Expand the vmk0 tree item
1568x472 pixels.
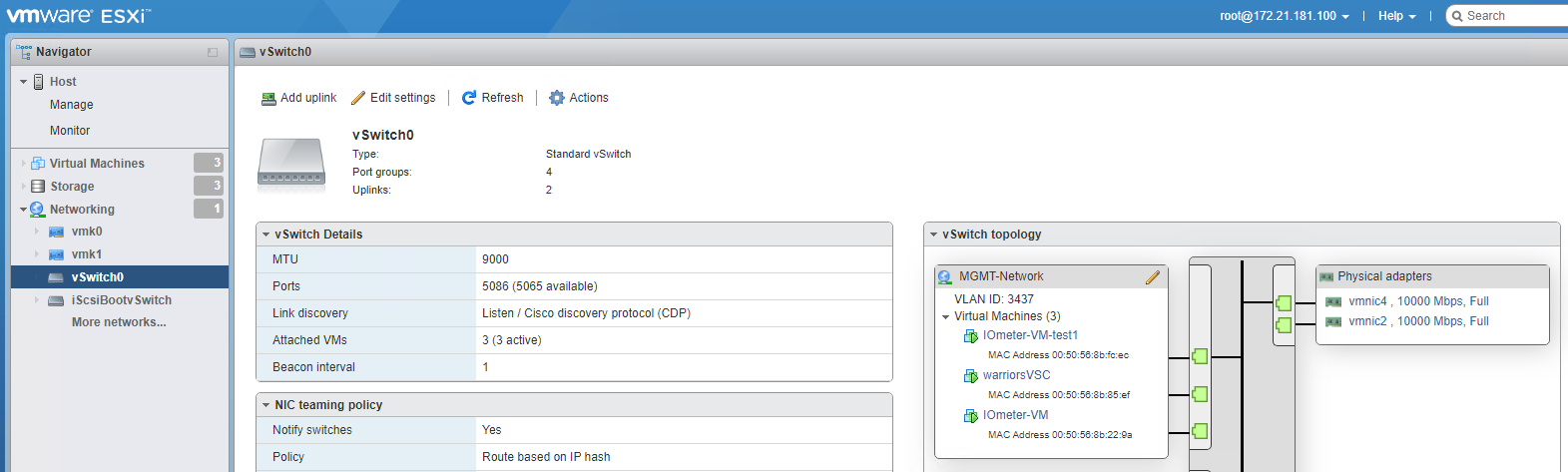[37, 232]
